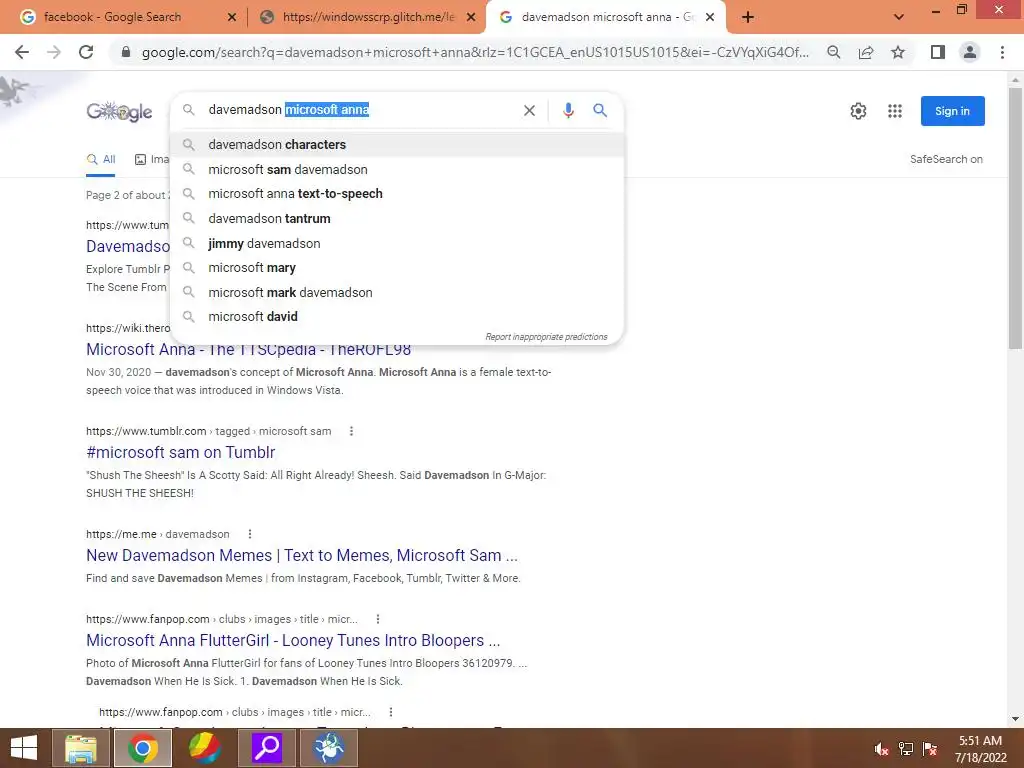This screenshot has width=1024, height=768.
Task: Open Windows Start menu
Action: [x=24, y=748]
